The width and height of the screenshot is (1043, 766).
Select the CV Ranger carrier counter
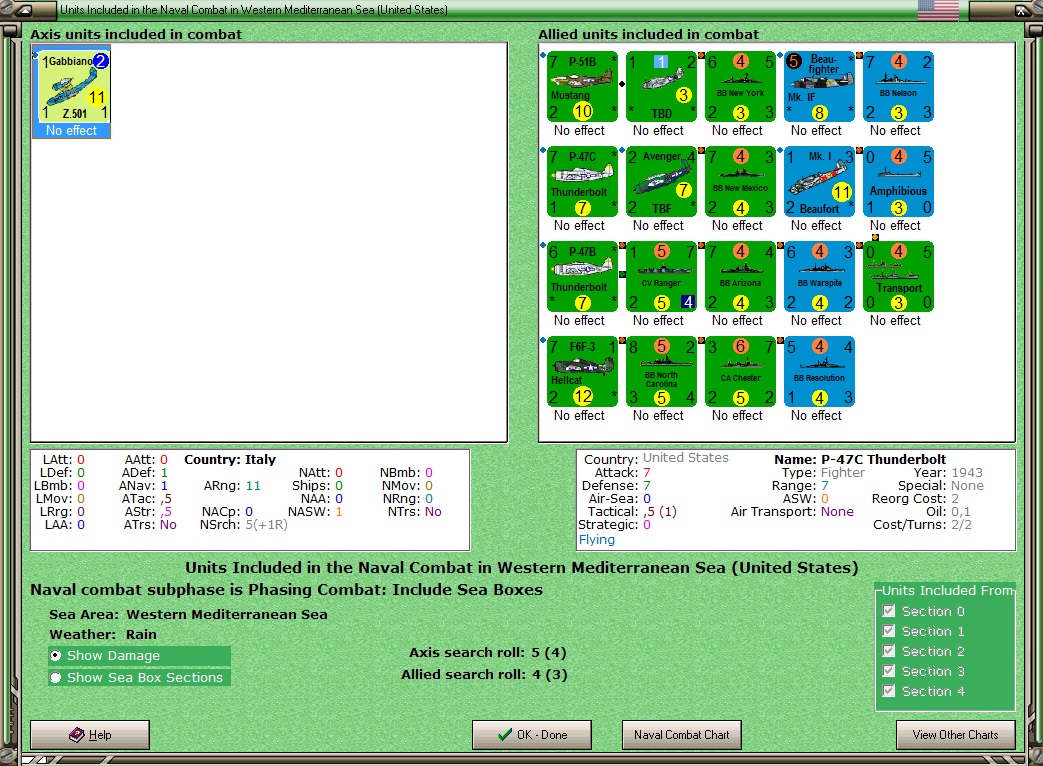[661, 277]
